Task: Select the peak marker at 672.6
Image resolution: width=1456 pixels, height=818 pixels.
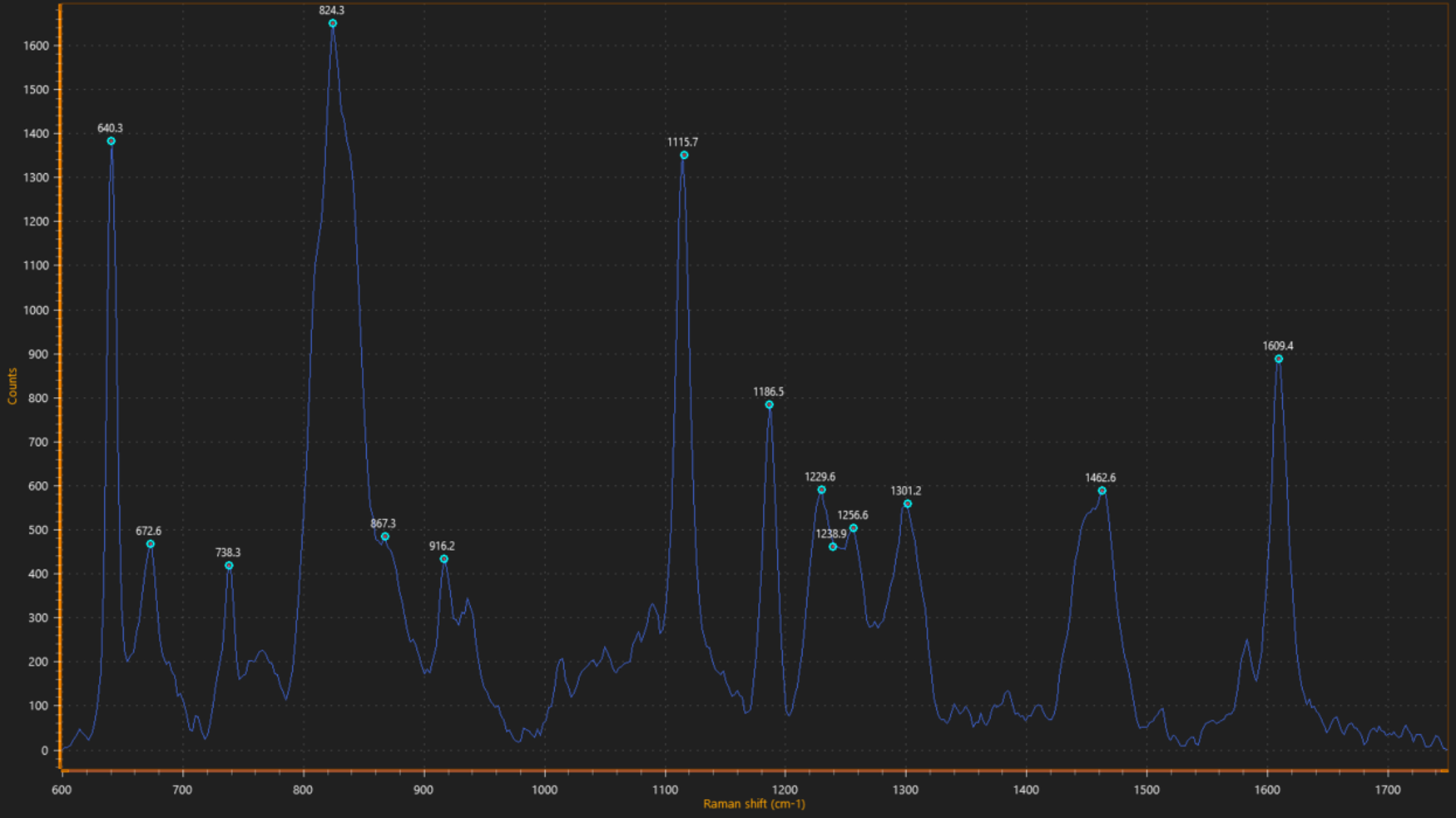Action: [x=151, y=544]
